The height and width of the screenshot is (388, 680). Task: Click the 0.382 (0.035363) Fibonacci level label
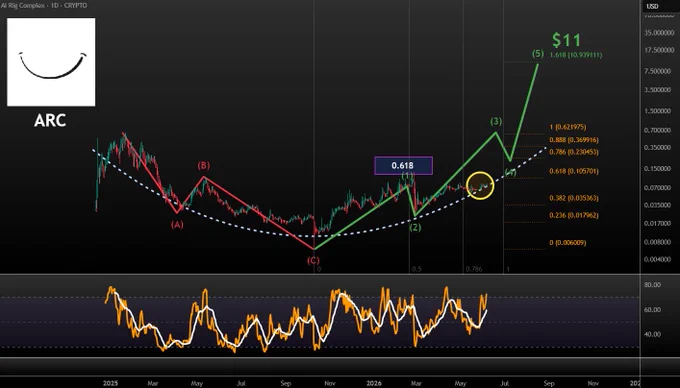574,198
